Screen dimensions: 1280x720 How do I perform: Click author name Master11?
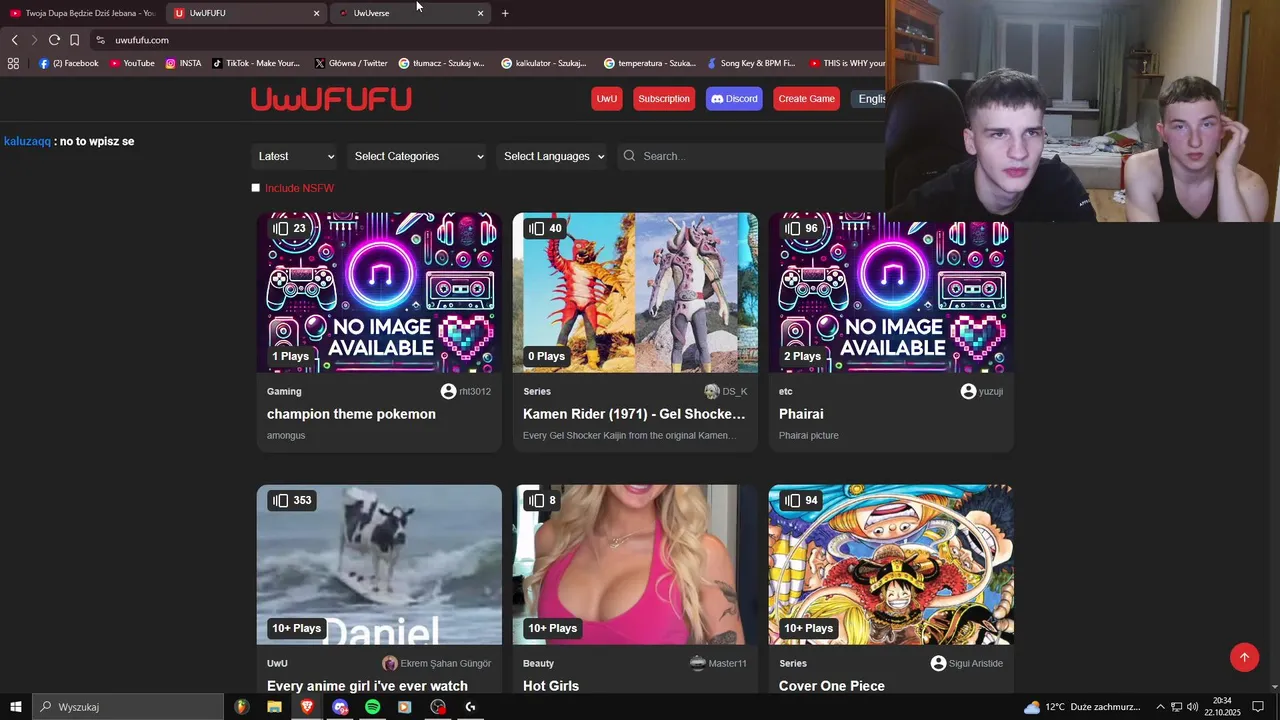(728, 663)
